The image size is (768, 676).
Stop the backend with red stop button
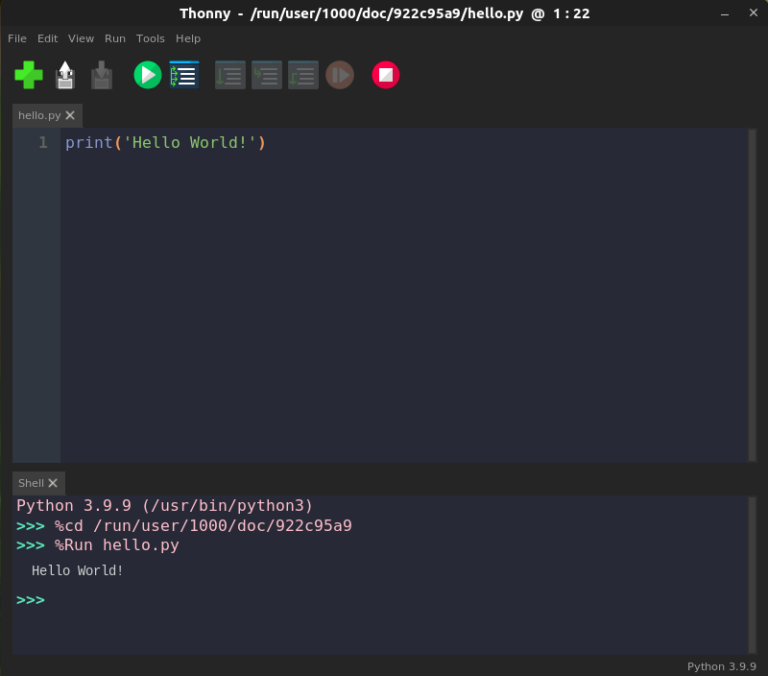pyautogui.click(x=386, y=75)
